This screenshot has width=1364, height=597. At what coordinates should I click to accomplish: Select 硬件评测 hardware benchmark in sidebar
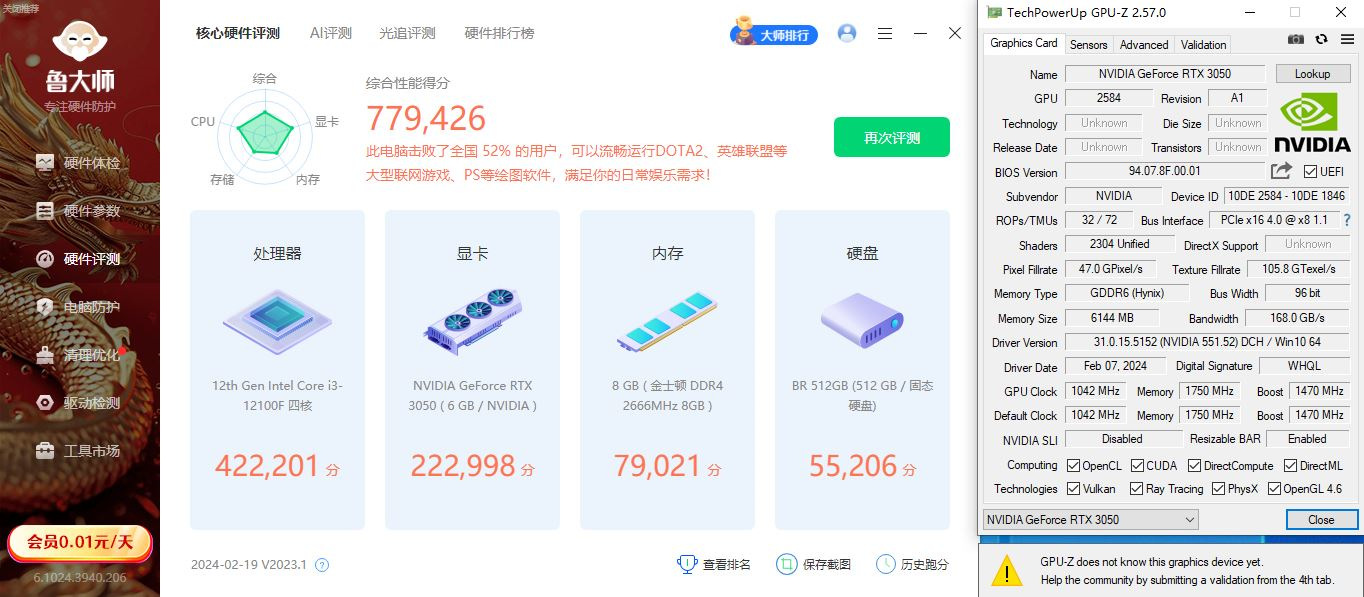tap(79, 259)
